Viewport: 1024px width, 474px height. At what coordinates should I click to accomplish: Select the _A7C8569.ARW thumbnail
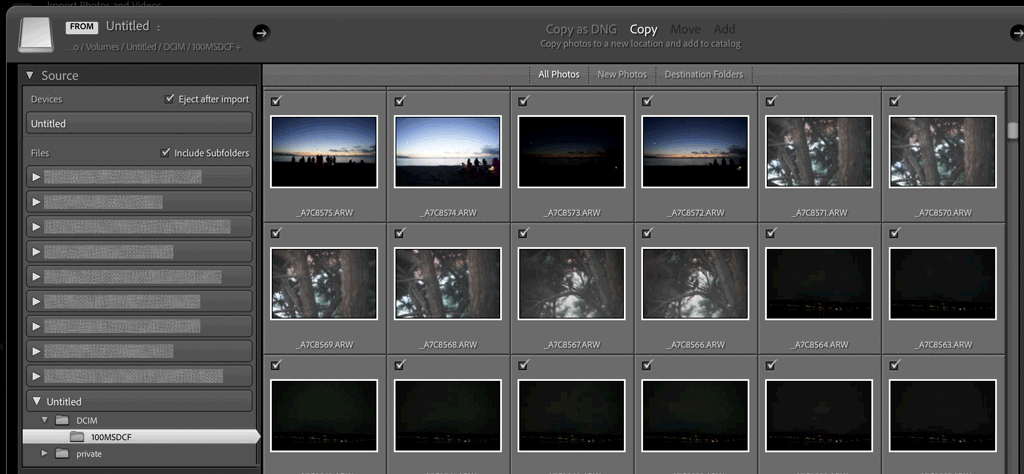click(x=324, y=283)
